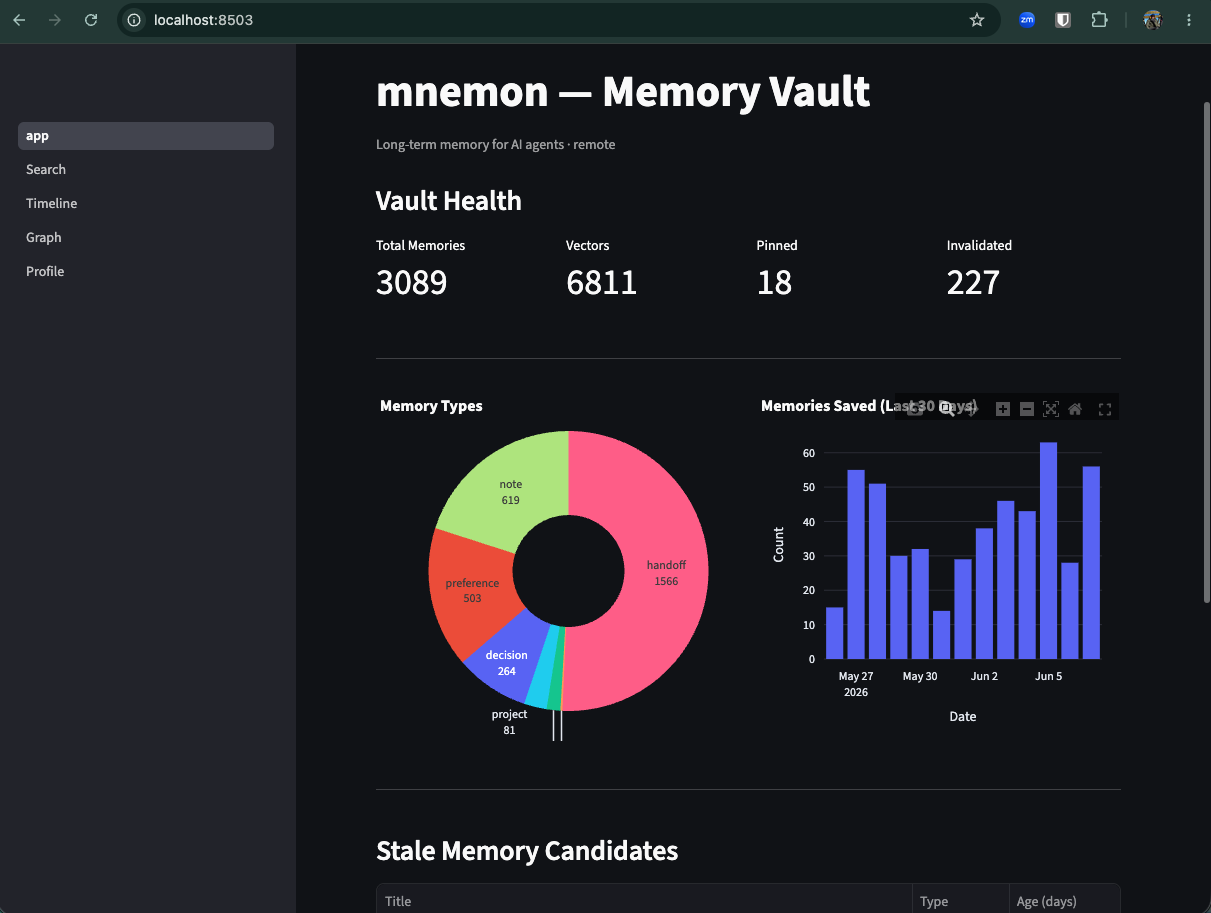Open the app page in sidebar

146,136
